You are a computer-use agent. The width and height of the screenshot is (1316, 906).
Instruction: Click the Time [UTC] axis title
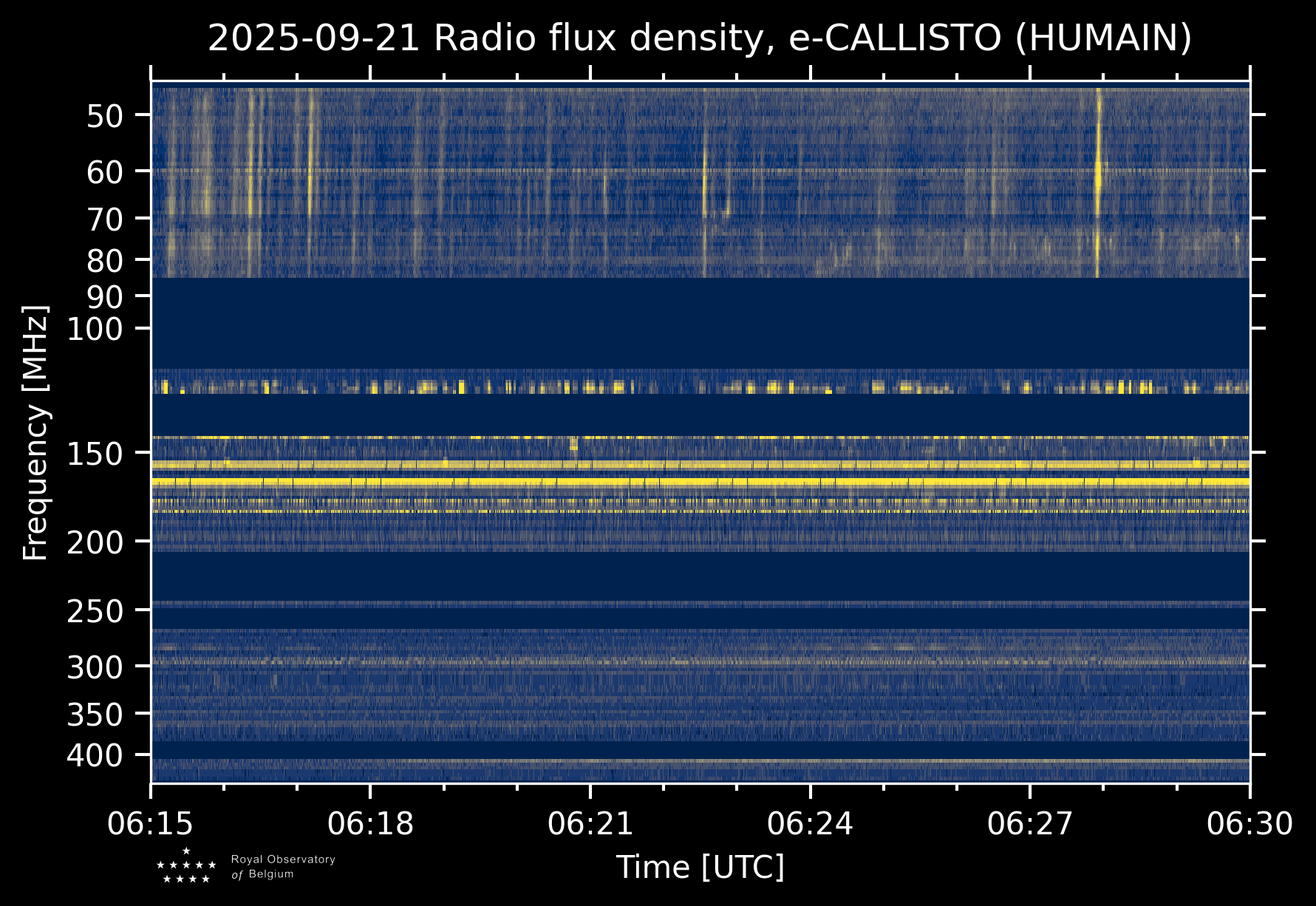tap(700, 868)
